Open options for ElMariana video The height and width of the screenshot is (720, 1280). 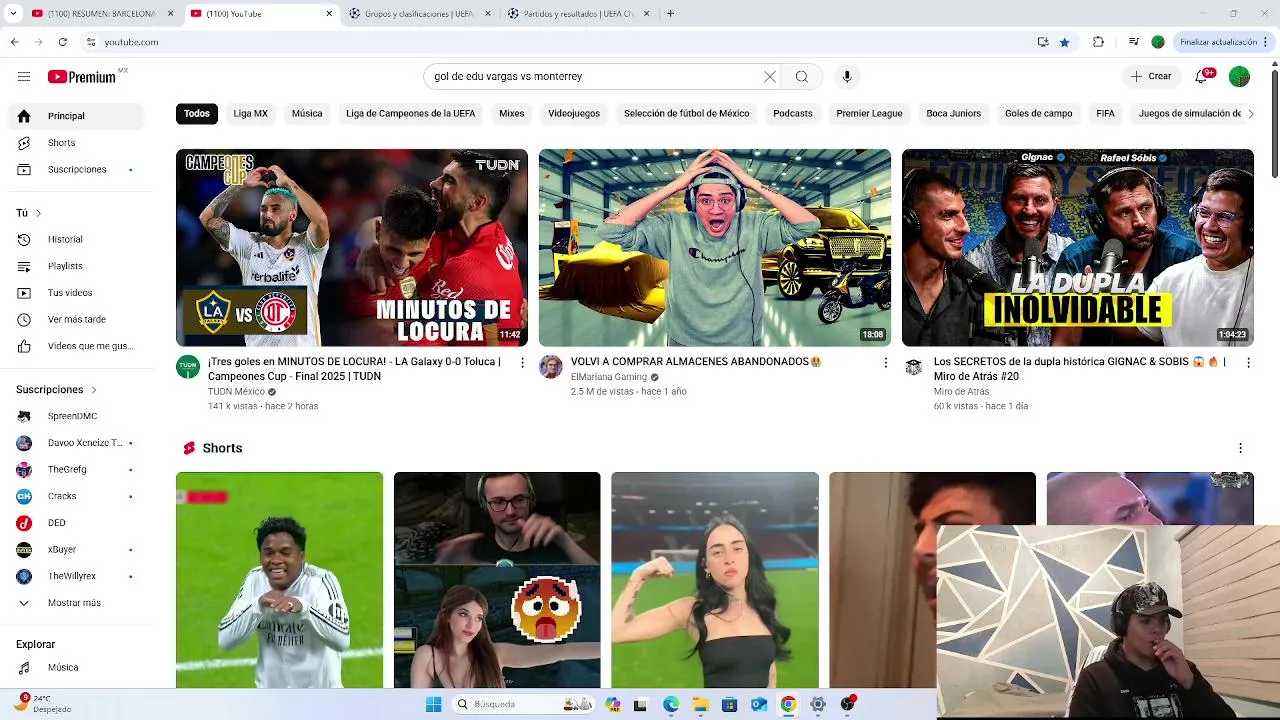[x=885, y=363]
